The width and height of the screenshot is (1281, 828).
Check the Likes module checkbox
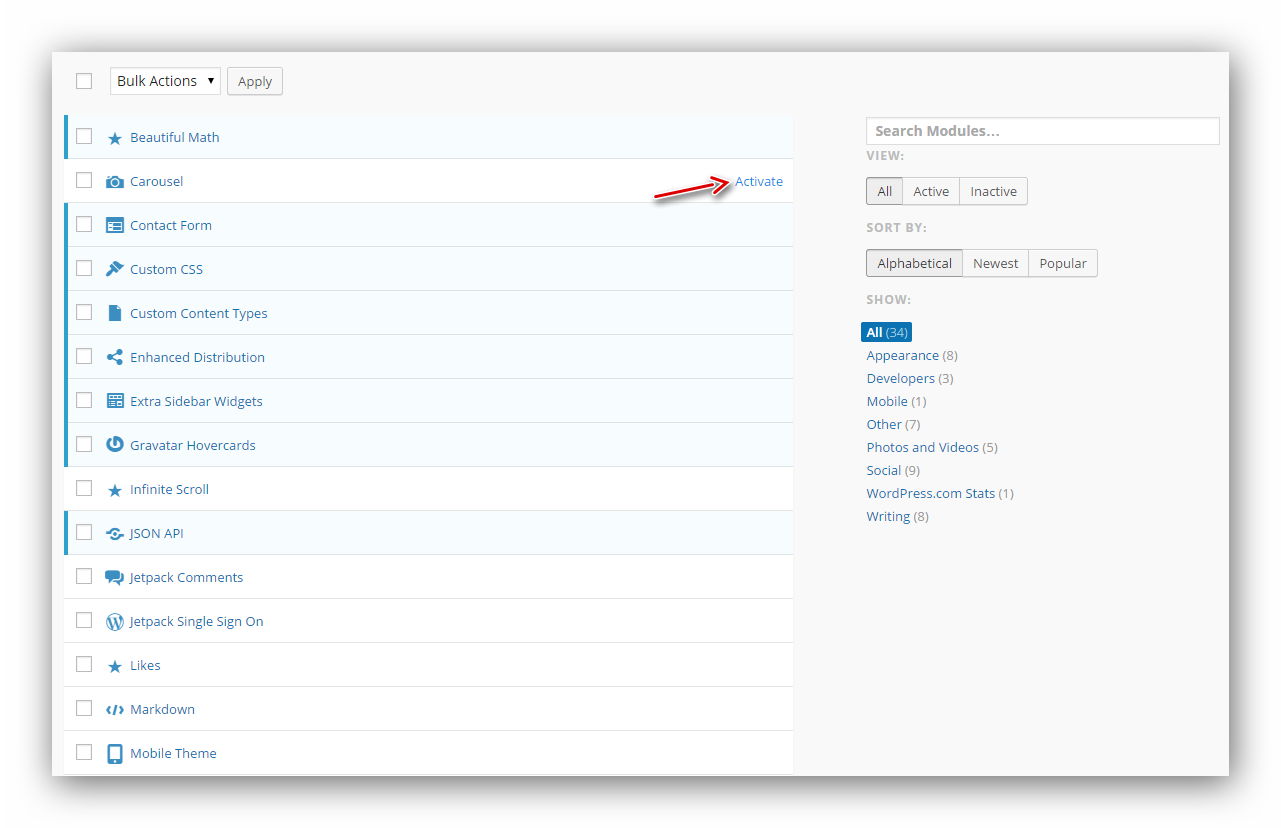coord(84,664)
